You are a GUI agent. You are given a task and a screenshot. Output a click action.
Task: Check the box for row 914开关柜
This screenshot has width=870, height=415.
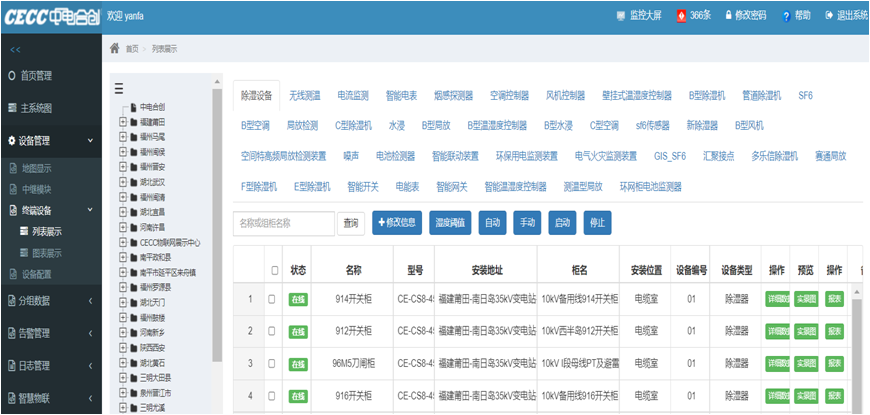pyautogui.click(x=271, y=299)
